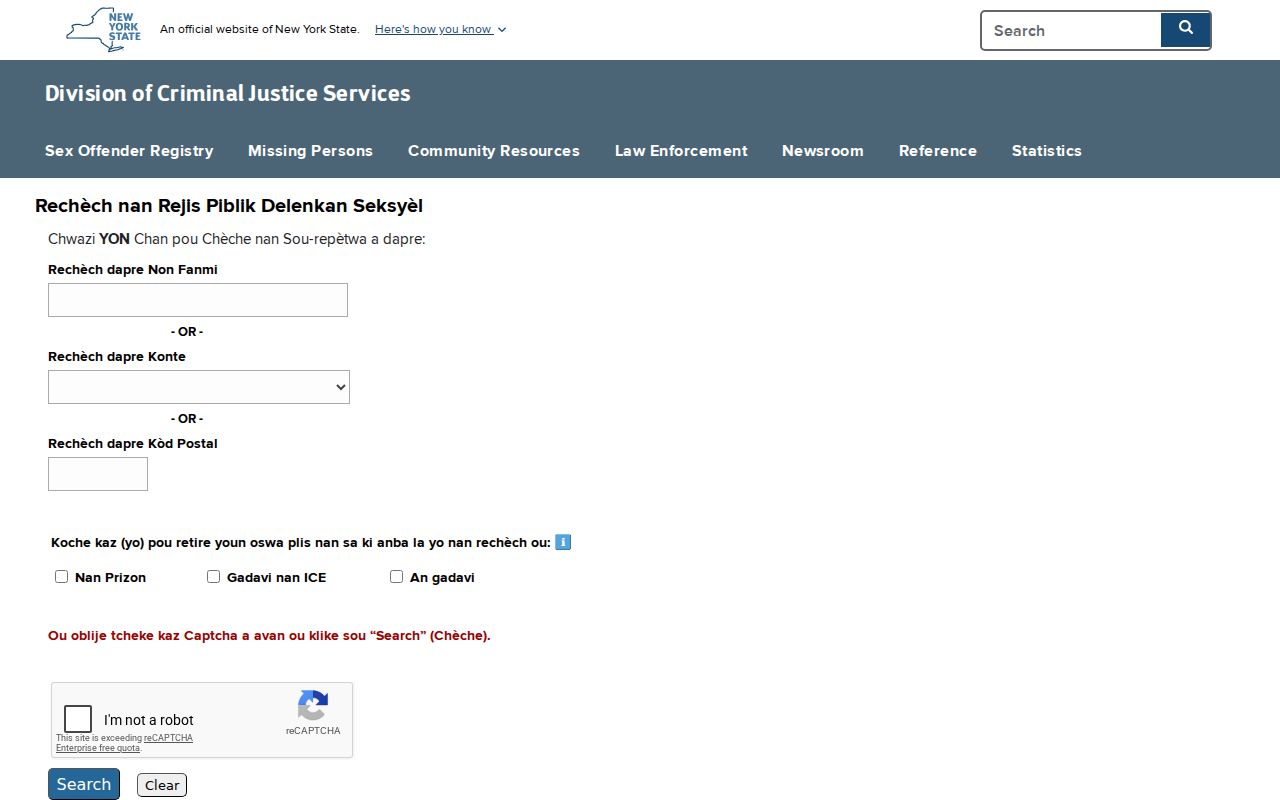Open the reCAPTCHA Enterprise free quota link
The image size is (1280, 800).
(x=124, y=743)
